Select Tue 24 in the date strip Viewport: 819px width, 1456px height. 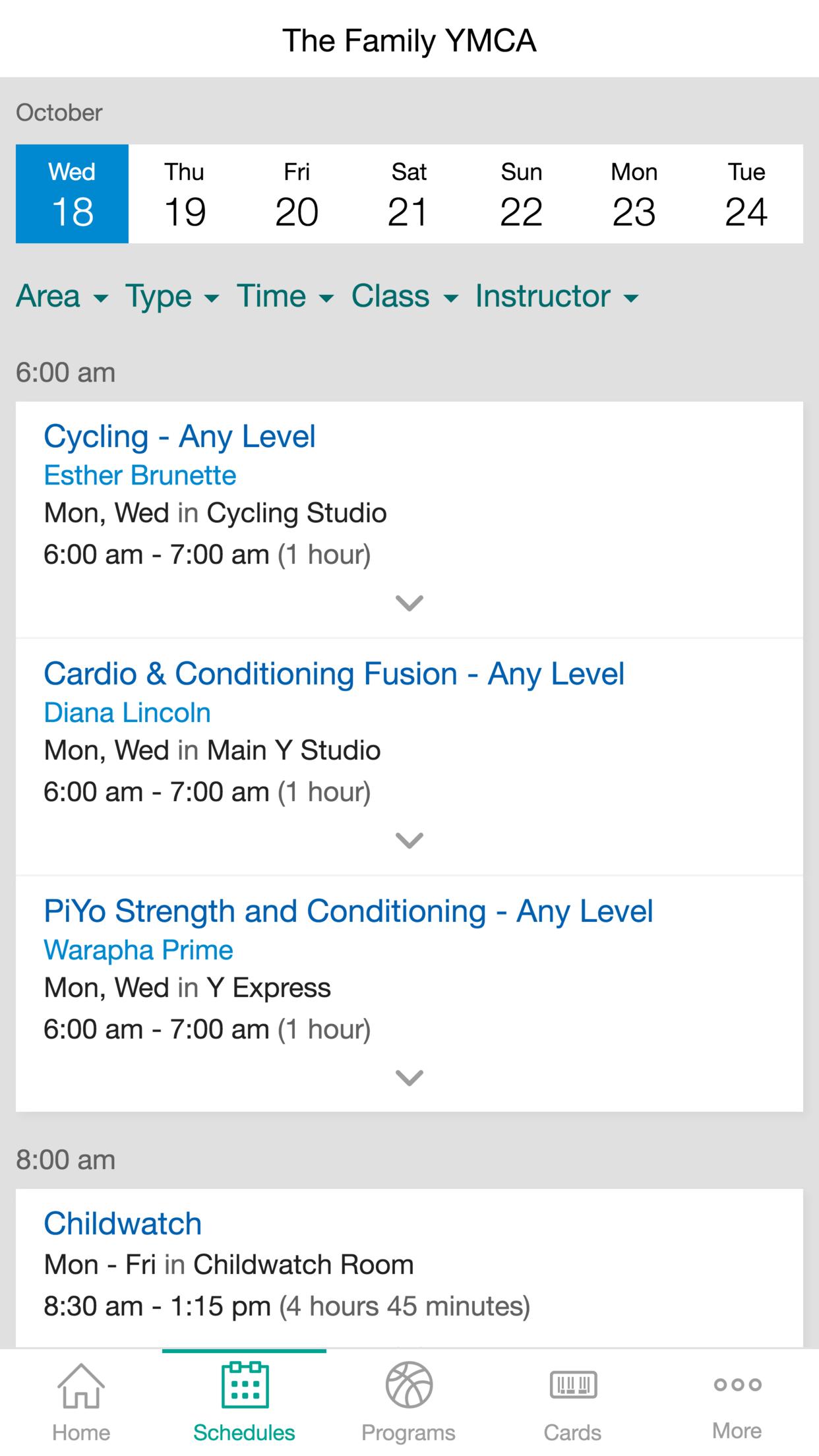coord(746,194)
